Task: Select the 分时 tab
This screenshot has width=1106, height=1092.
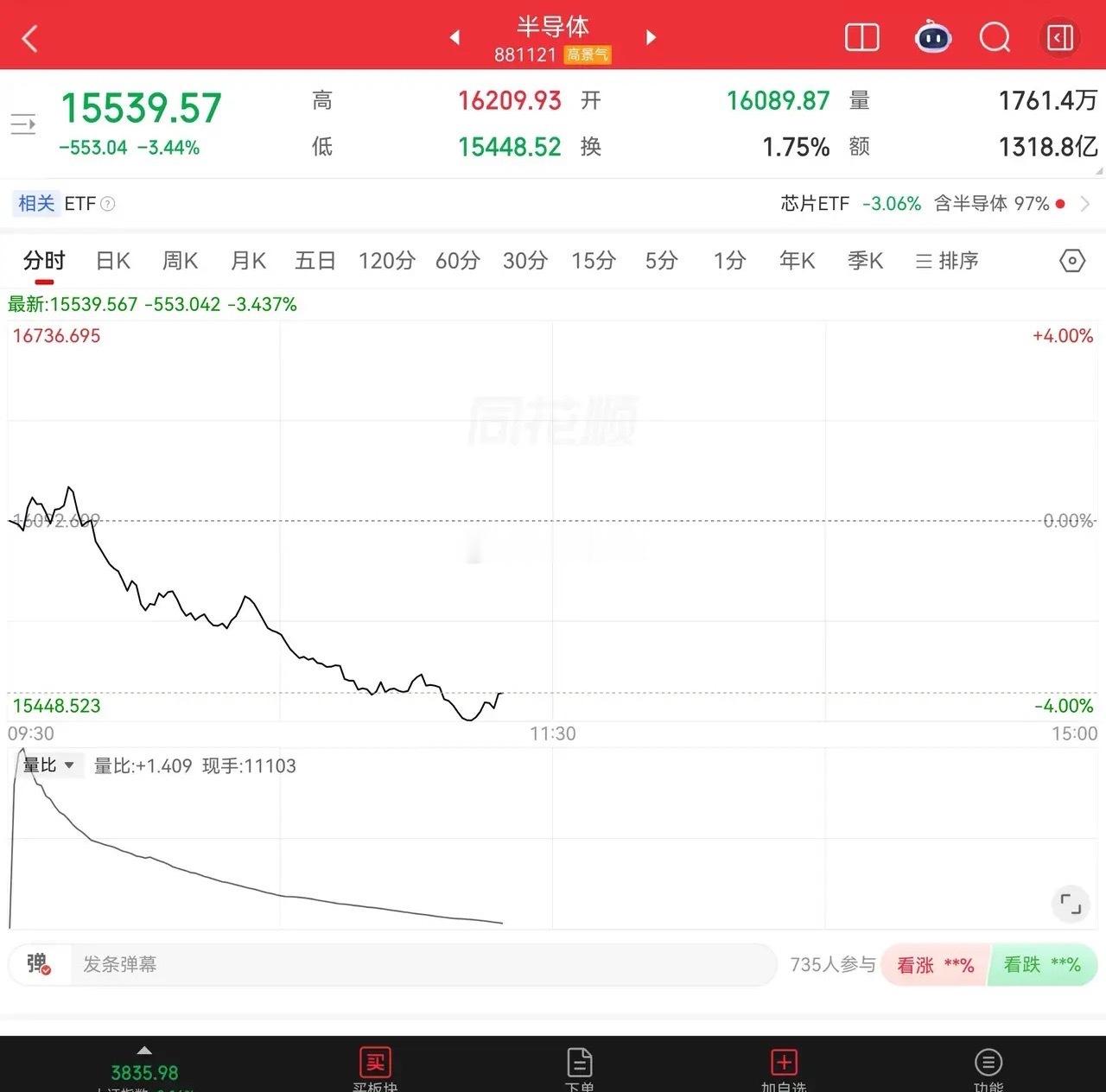Action: point(44,261)
